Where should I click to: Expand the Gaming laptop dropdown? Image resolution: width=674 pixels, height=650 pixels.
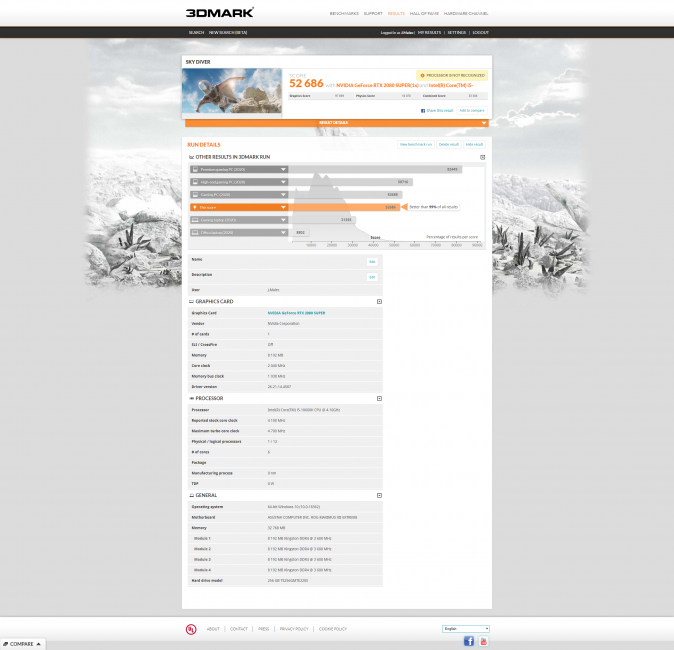pos(283,220)
